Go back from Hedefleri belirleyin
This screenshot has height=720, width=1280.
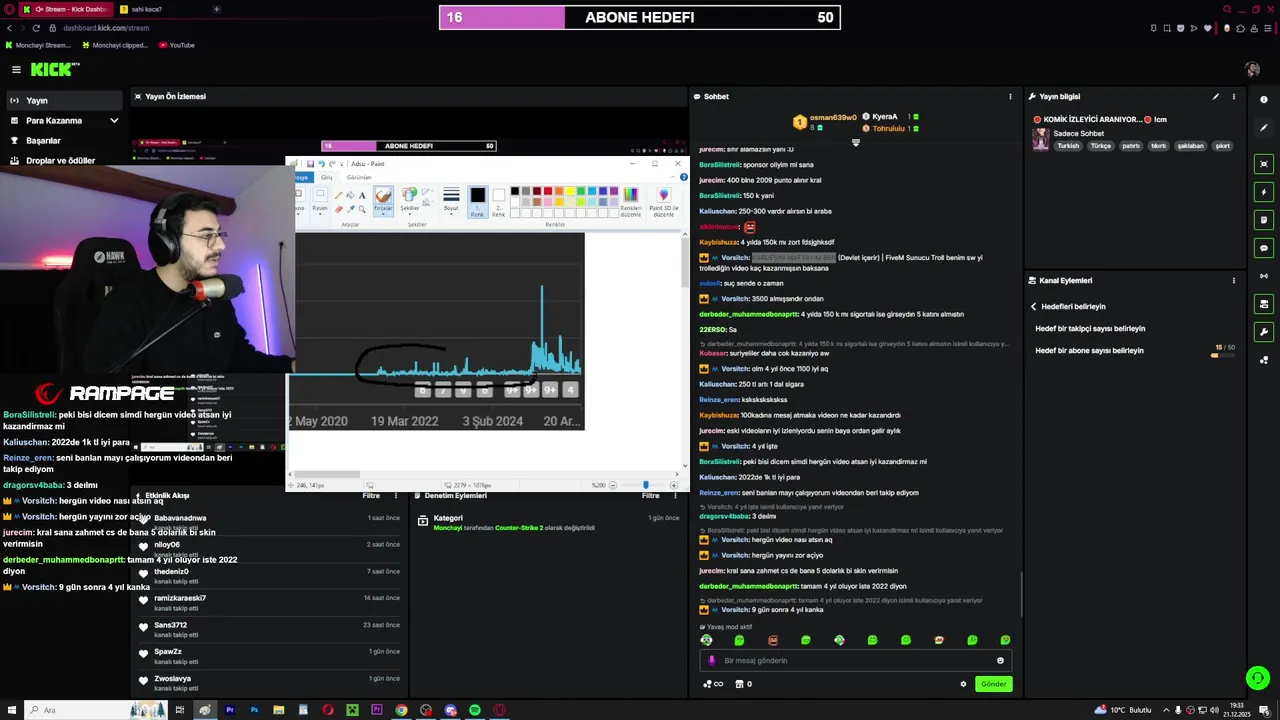click(x=1034, y=307)
